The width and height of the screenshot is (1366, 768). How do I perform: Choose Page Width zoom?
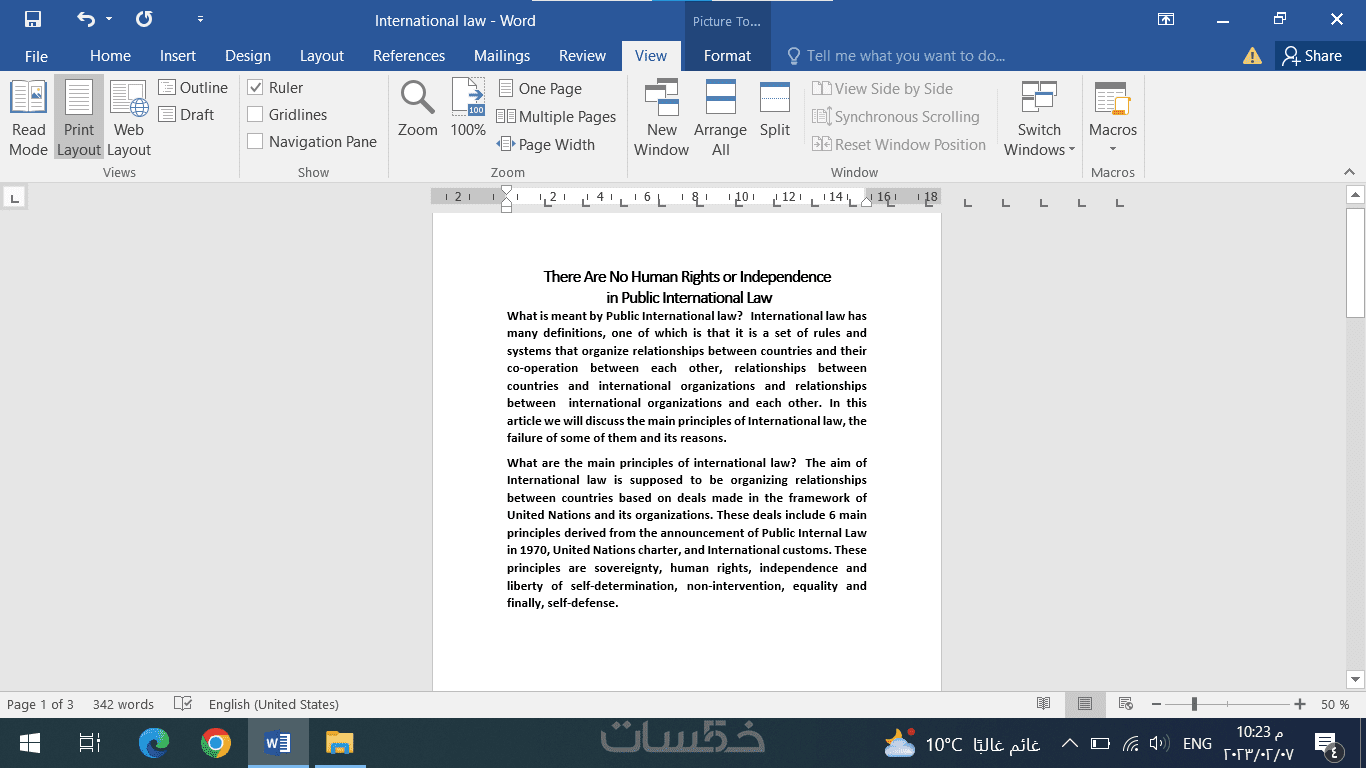546,145
